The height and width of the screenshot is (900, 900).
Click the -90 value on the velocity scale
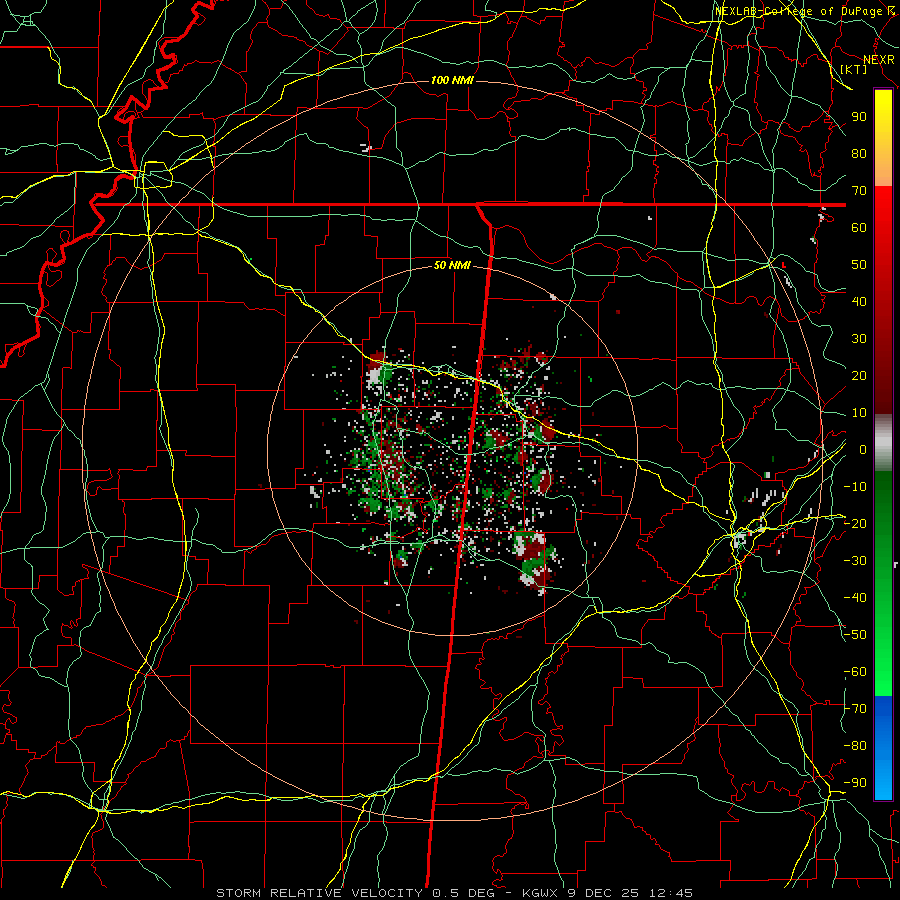(x=855, y=783)
